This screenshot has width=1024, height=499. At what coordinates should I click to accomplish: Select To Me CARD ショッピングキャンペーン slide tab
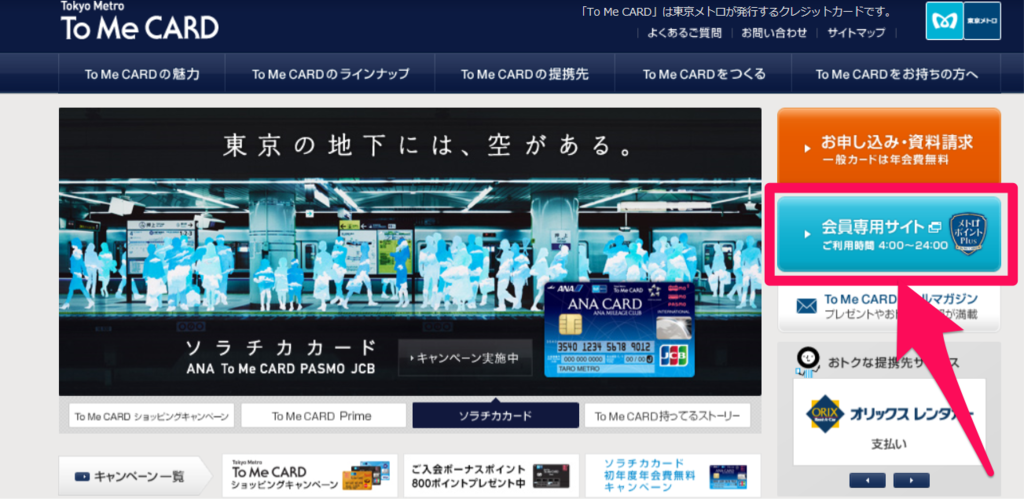[x=152, y=415]
